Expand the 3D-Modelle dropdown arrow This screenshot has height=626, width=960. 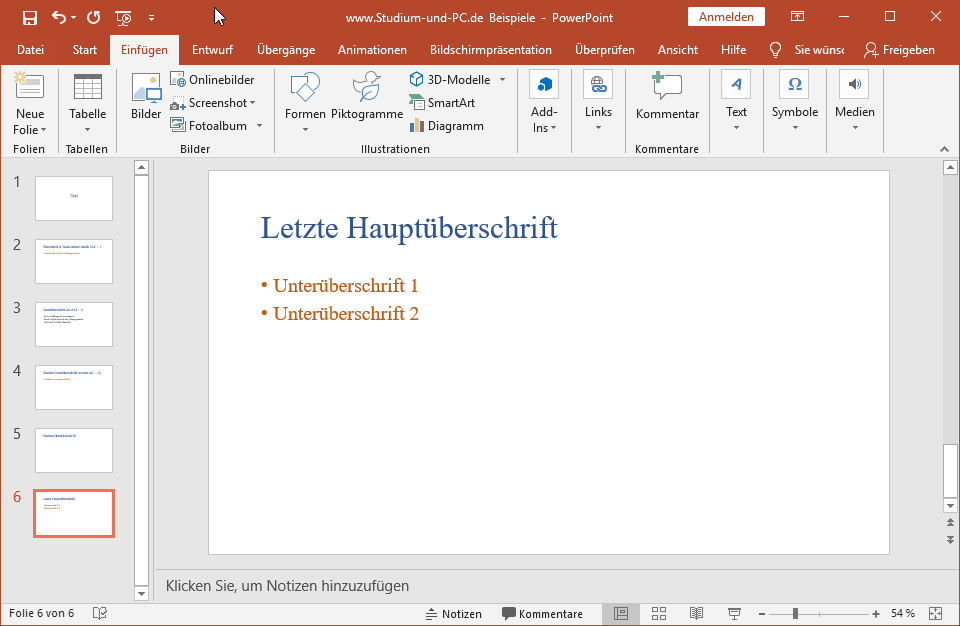click(503, 80)
